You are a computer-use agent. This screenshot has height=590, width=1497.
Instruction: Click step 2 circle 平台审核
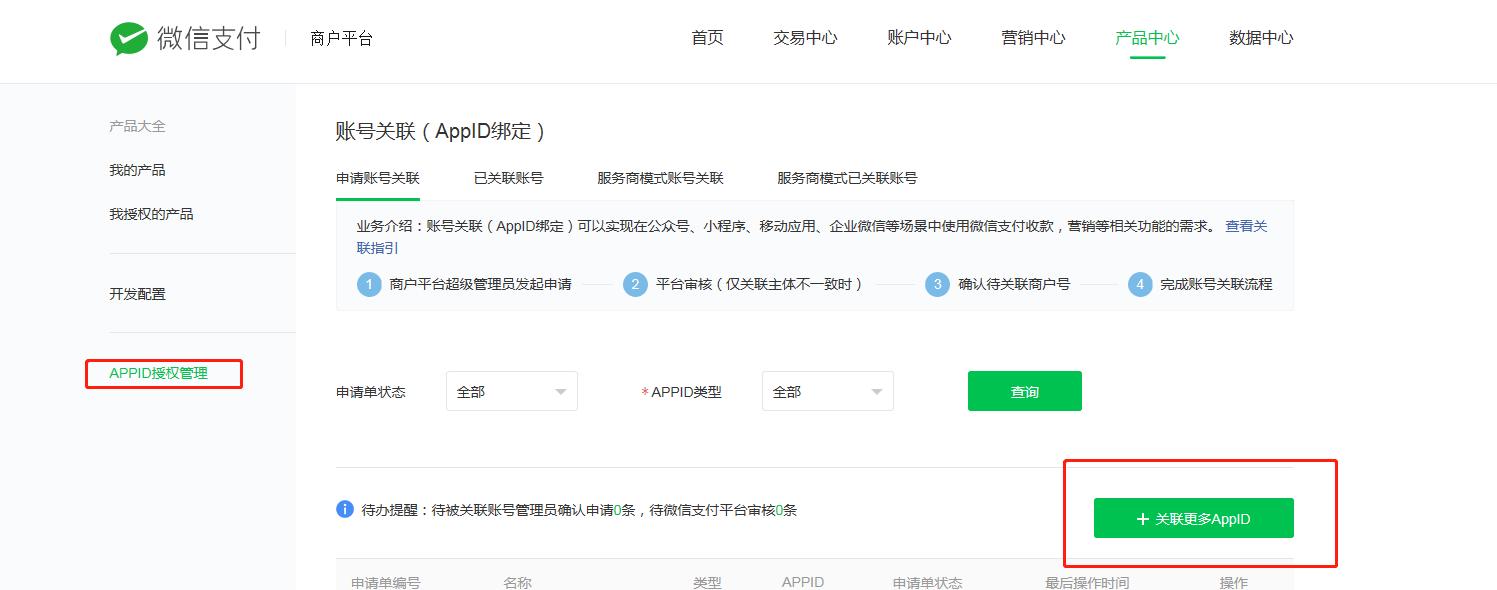[x=635, y=284]
